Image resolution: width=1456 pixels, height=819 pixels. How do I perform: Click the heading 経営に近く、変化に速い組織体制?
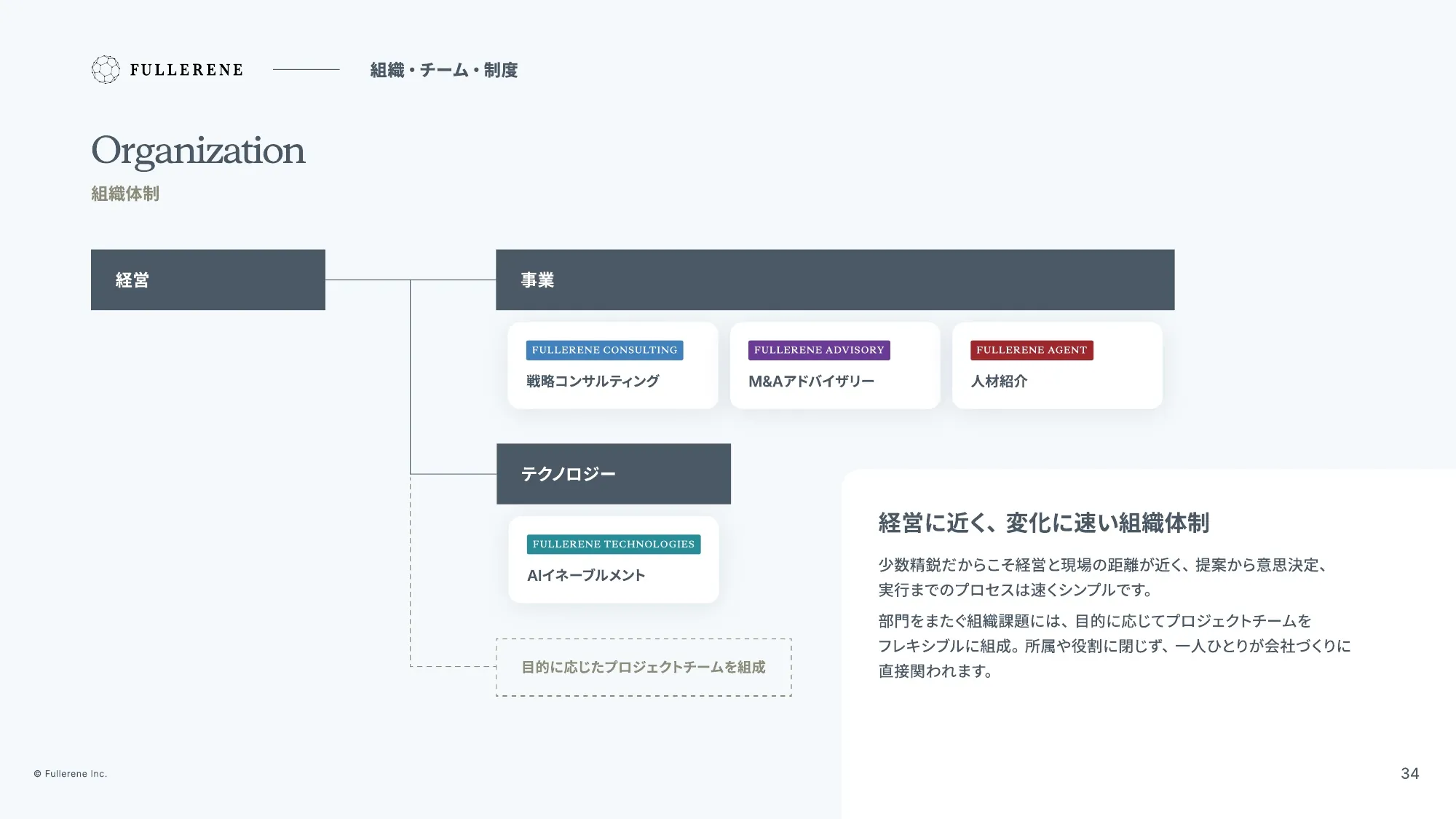tap(1043, 523)
